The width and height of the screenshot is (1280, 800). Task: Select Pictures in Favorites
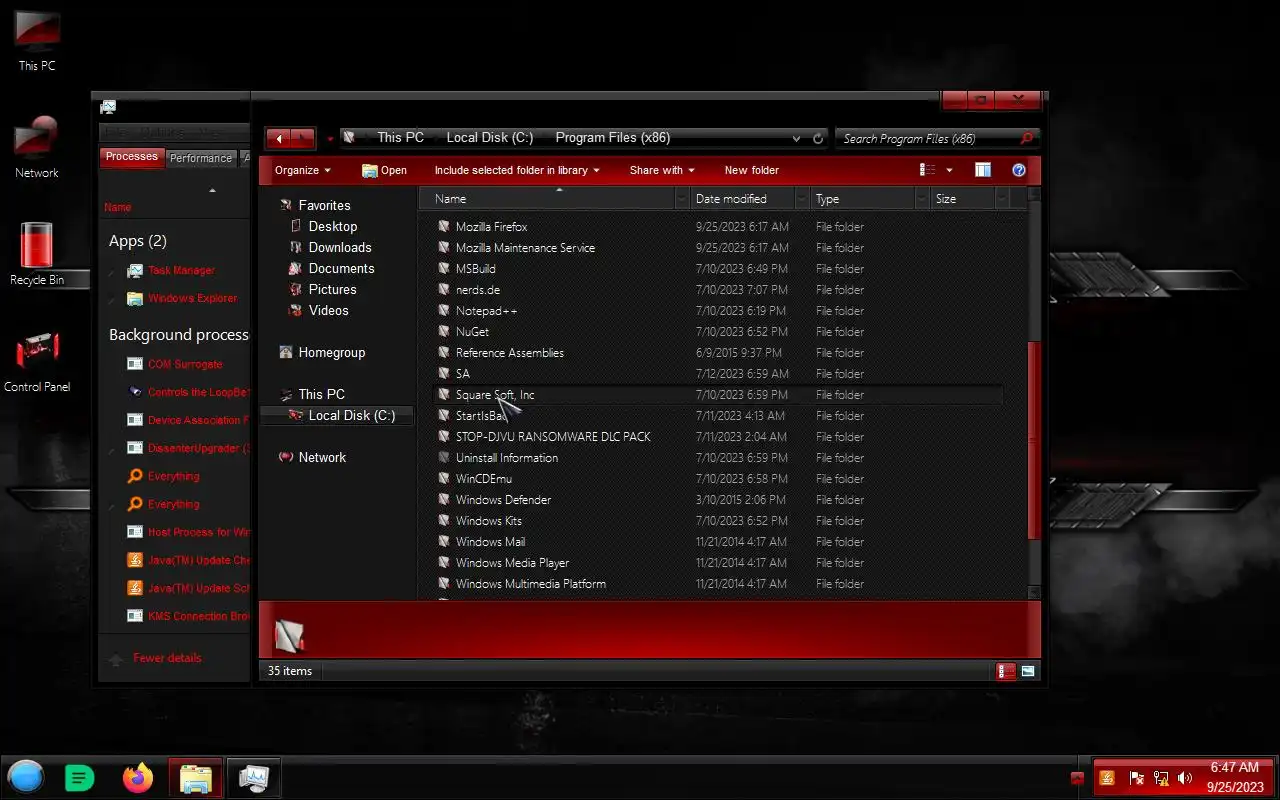click(x=332, y=290)
